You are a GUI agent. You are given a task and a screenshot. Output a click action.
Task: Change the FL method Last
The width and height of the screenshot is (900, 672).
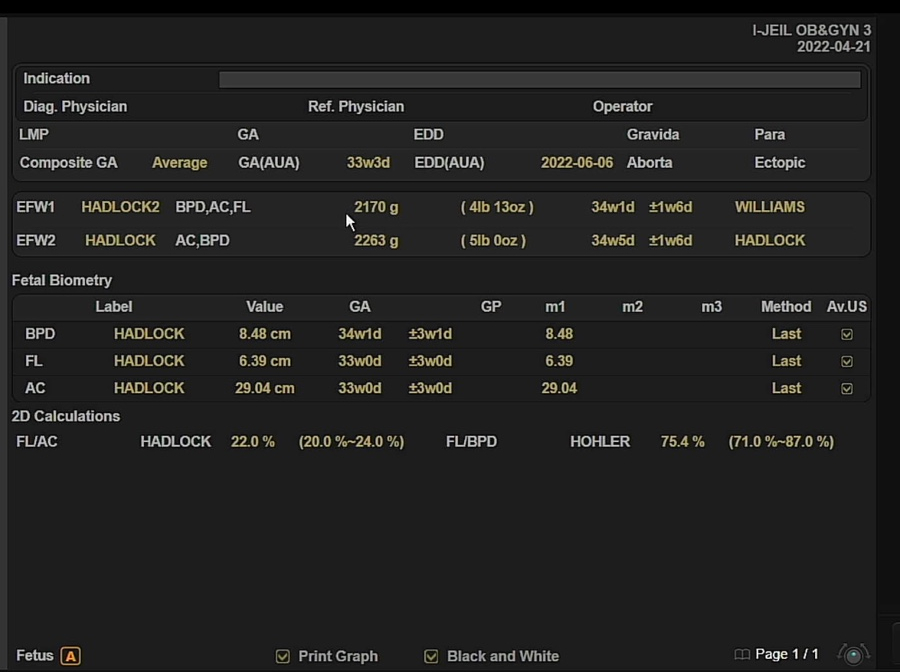[786, 361]
